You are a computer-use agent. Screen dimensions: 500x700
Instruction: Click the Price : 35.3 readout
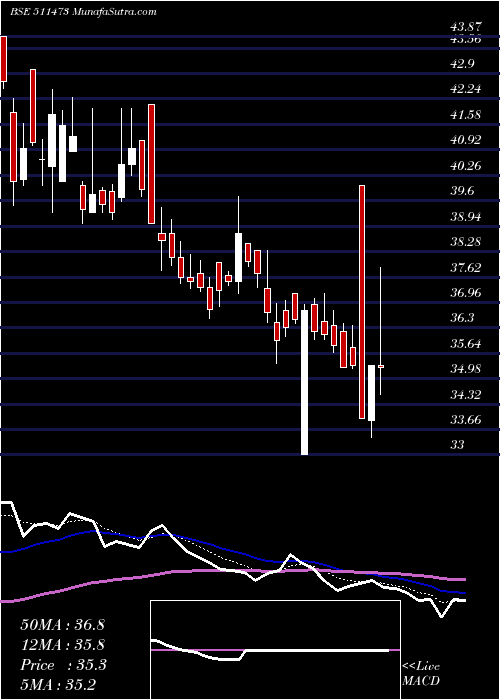(x=63, y=665)
